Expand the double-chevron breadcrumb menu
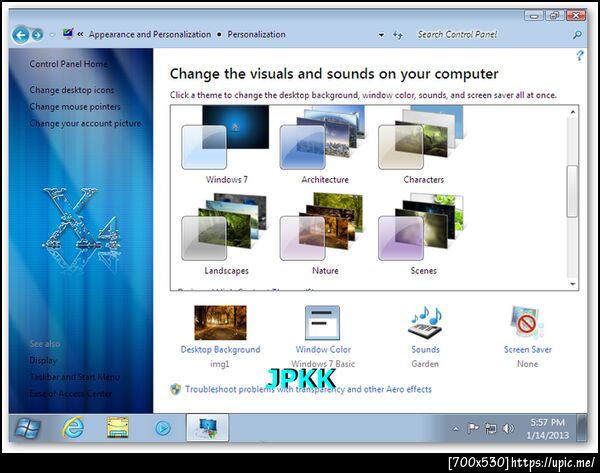Image resolution: width=600 pixels, height=473 pixels. (x=80, y=34)
